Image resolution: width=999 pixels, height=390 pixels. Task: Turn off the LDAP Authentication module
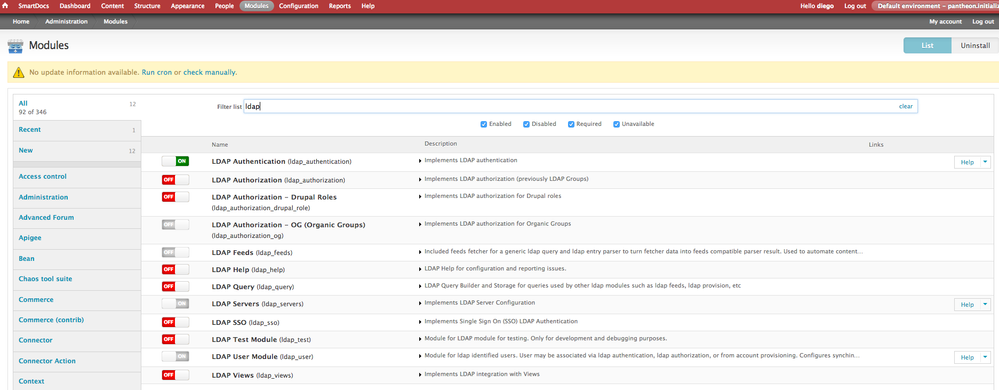click(x=175, y=161)
